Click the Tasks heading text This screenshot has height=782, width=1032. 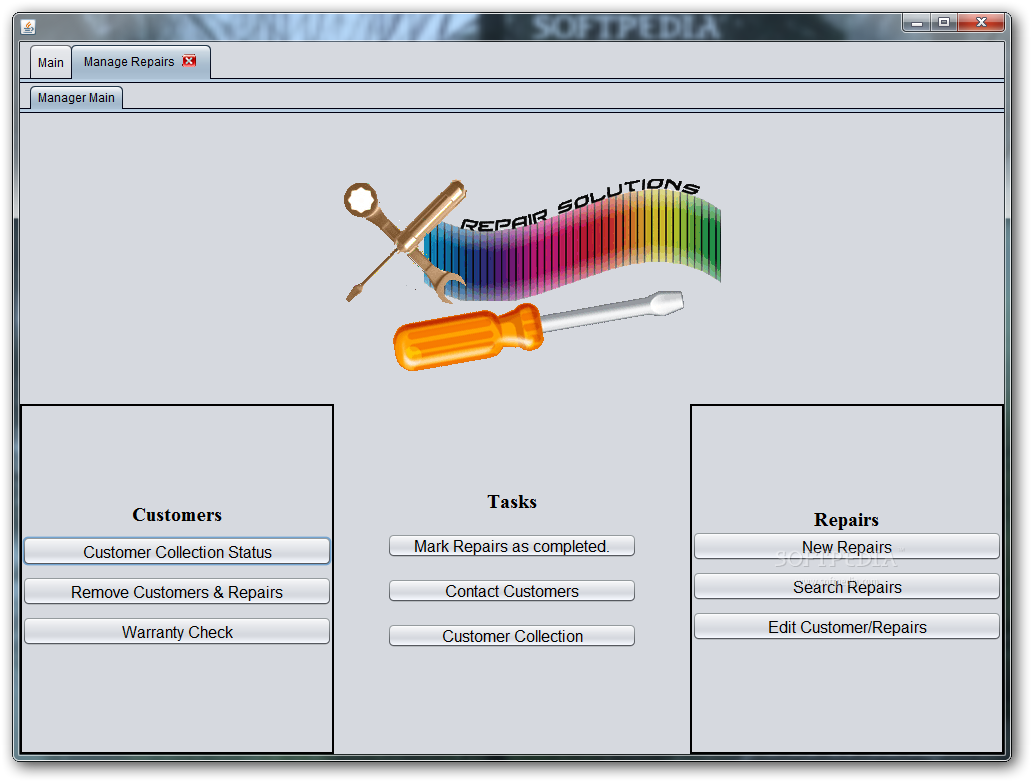(x=512, y=502)
